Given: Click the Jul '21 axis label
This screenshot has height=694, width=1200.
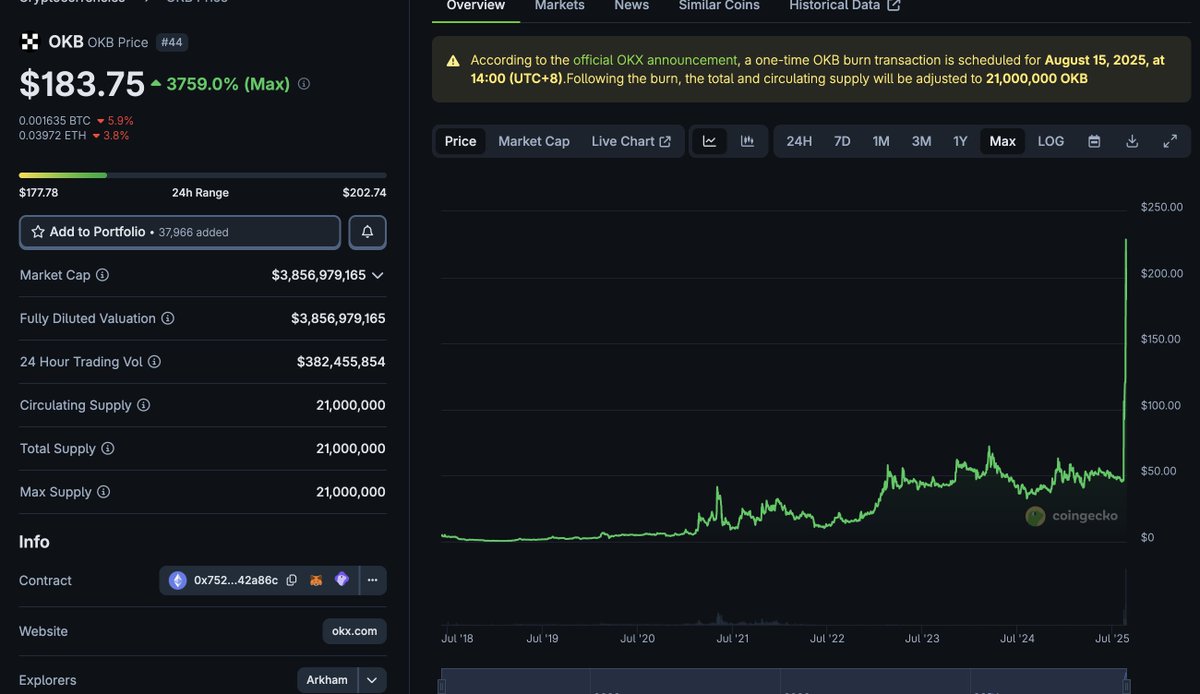Looking at the screenshot, I should pos(733,638).
